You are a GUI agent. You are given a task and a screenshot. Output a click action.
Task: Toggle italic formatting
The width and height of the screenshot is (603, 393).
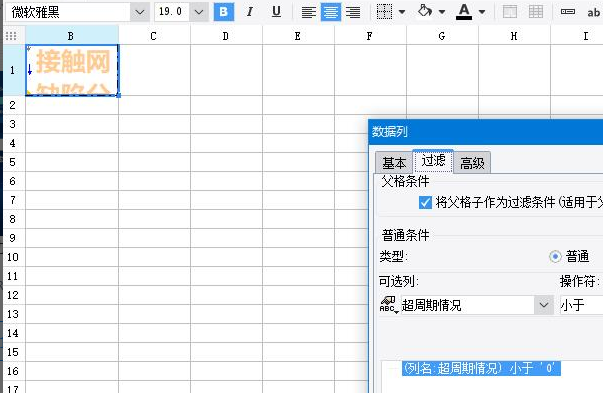[250, 12]
